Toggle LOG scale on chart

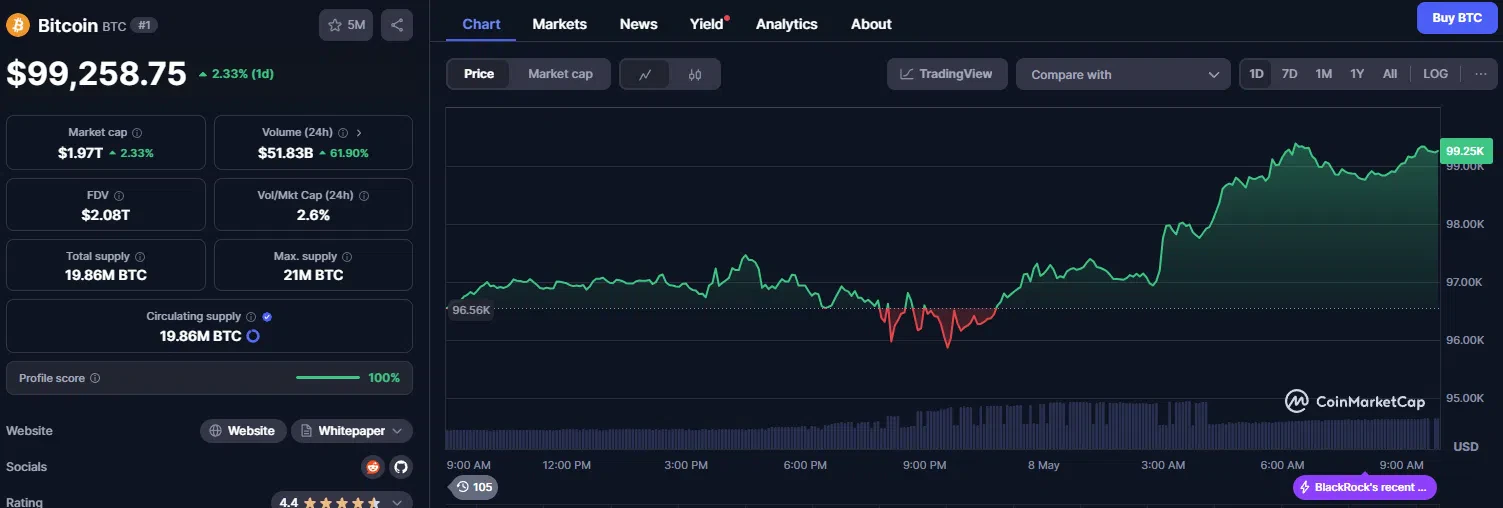[x=1435, y=74]
